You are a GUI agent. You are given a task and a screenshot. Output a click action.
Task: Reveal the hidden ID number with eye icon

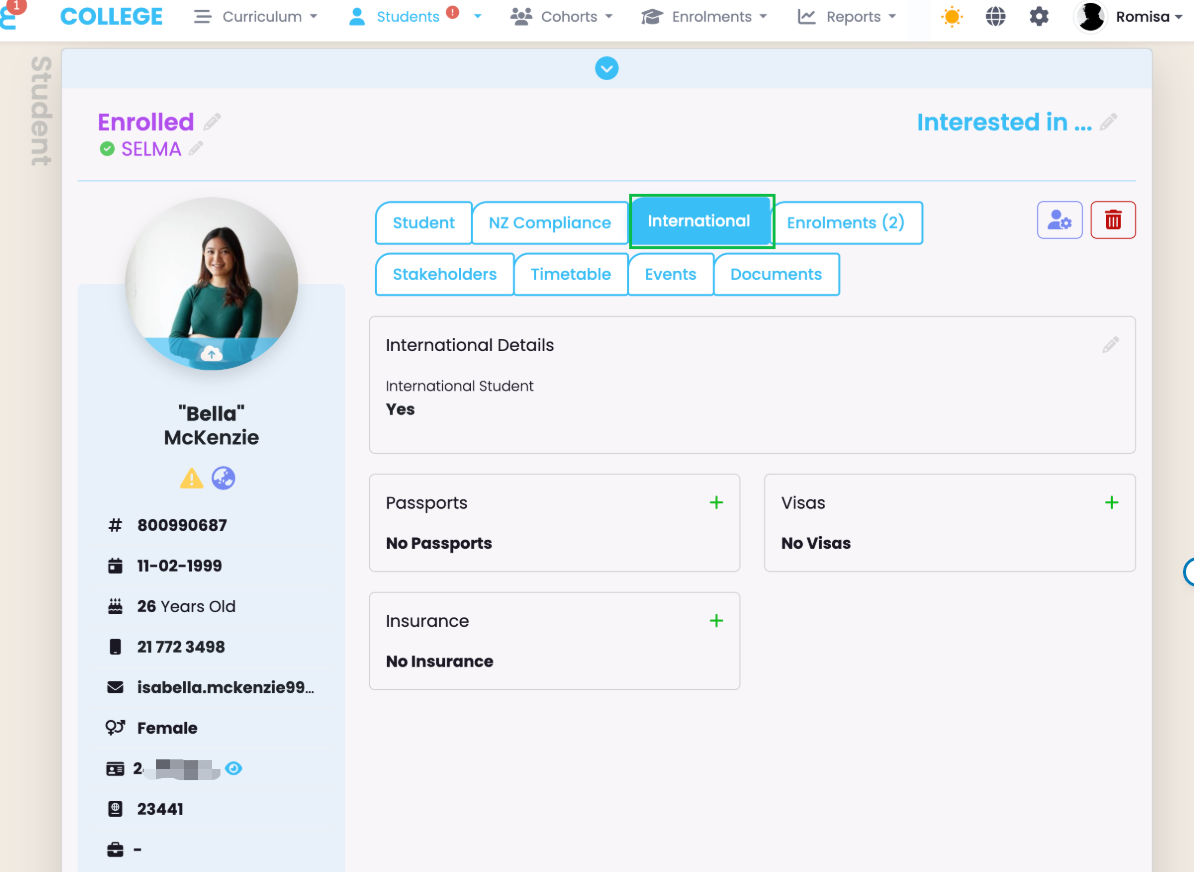pyautogui.click(x=234, y=769)
